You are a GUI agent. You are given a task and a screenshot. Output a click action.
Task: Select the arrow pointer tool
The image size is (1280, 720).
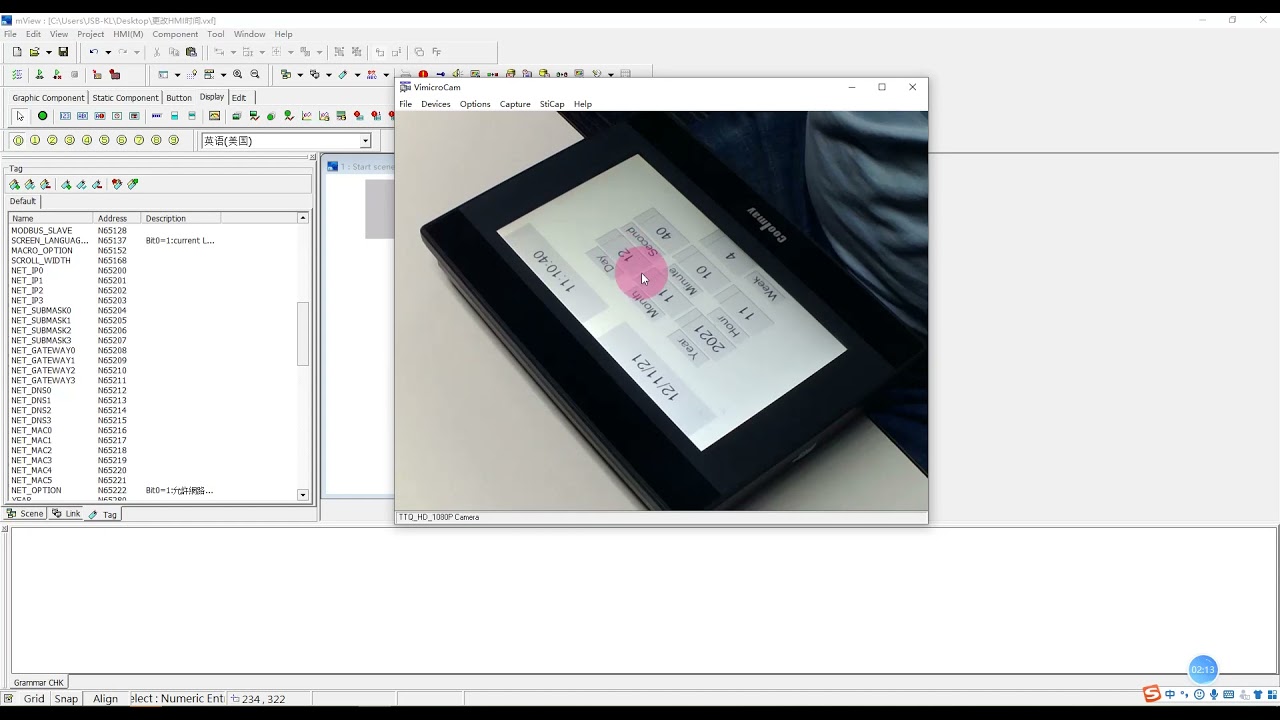click(20, 116)
